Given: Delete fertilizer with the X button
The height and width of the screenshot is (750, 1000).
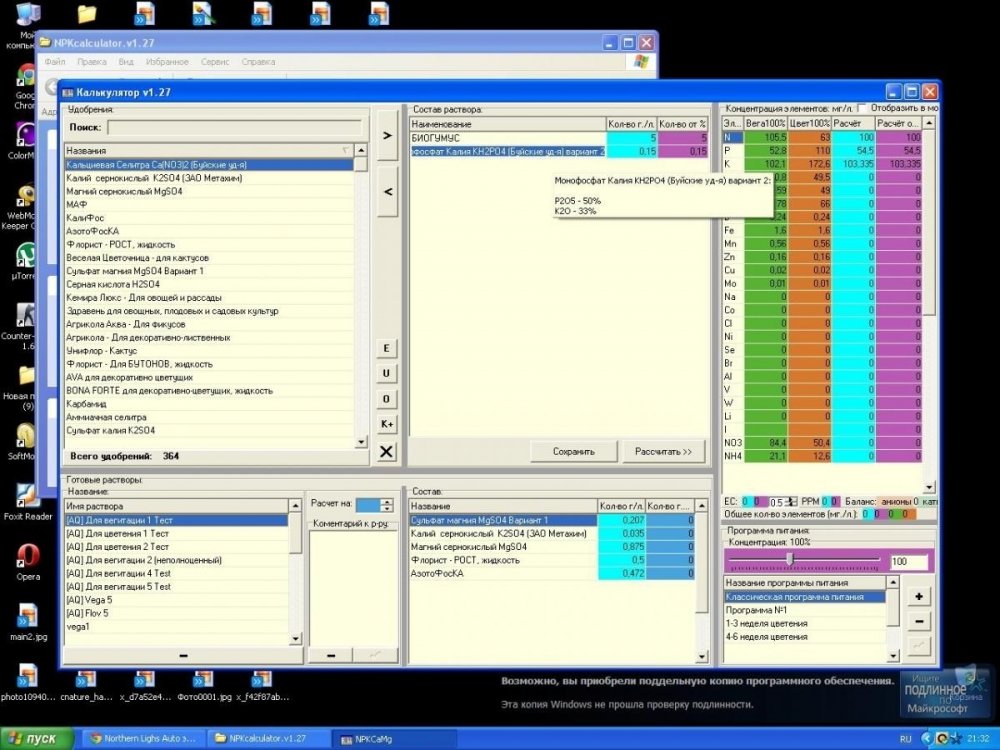Looking at the screenshot, I should point(386,452).
